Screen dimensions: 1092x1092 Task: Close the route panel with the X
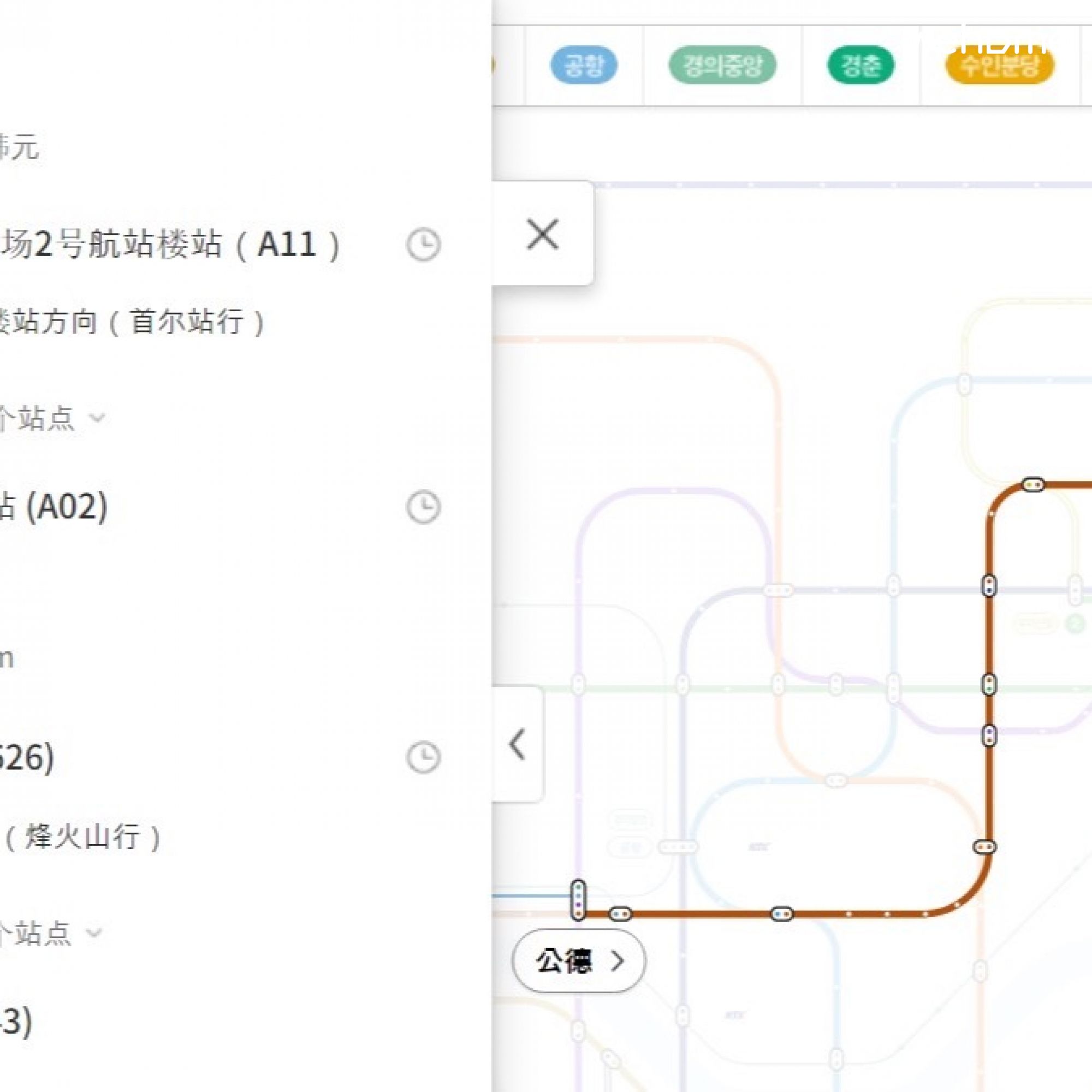[x=543, y=234]
